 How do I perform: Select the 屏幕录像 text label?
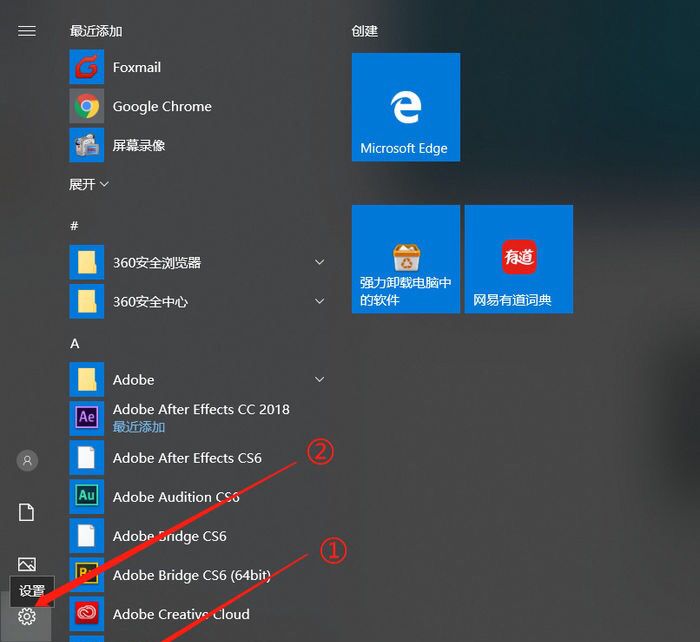pyautogui.click(x=139, y=145)
